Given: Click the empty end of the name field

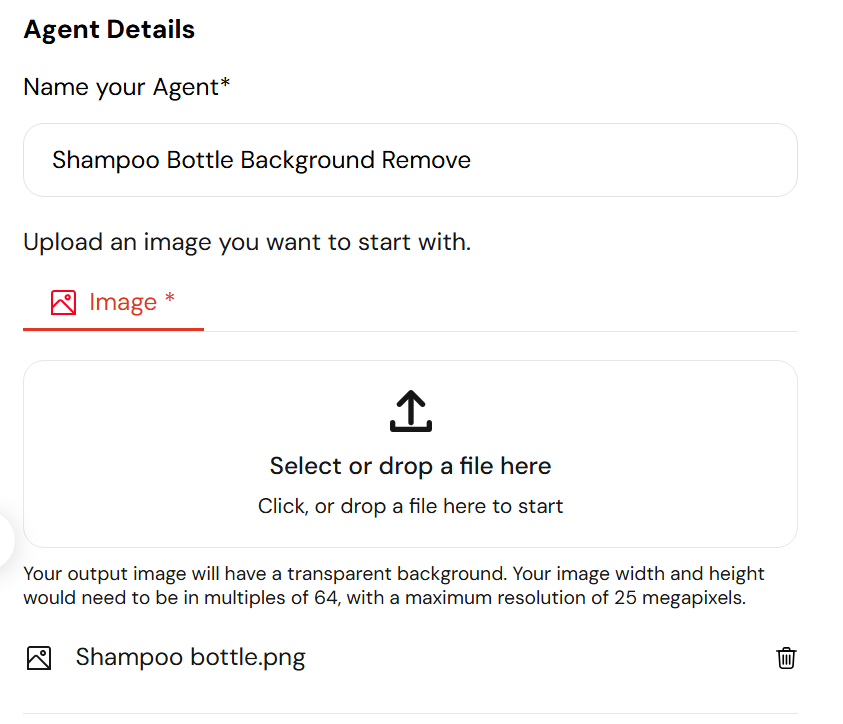Looking at the screenshot, I should pyautogui.click(x=634, y=160).
